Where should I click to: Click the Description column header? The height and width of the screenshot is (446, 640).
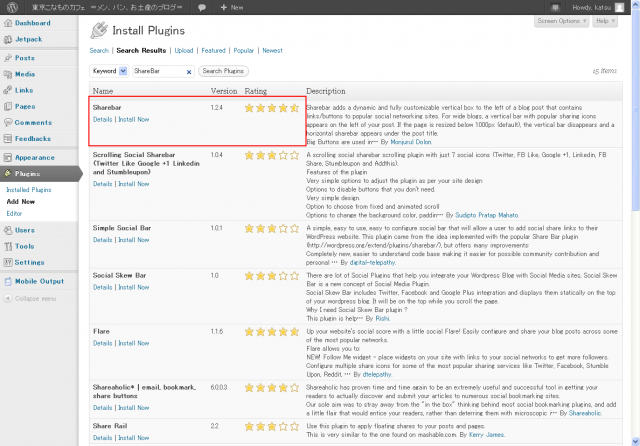coord(326,91)
